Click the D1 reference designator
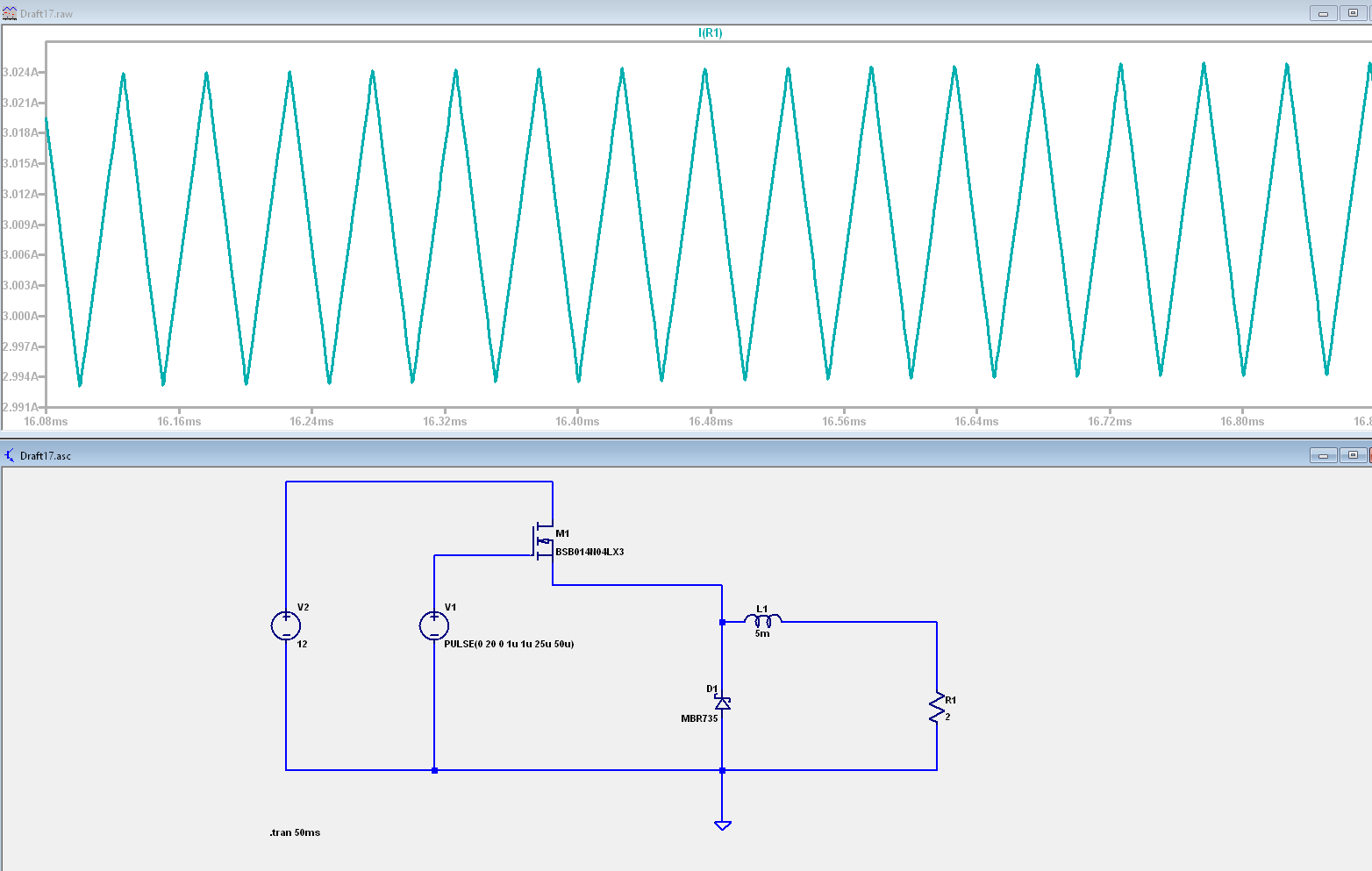 coord(712,689)
